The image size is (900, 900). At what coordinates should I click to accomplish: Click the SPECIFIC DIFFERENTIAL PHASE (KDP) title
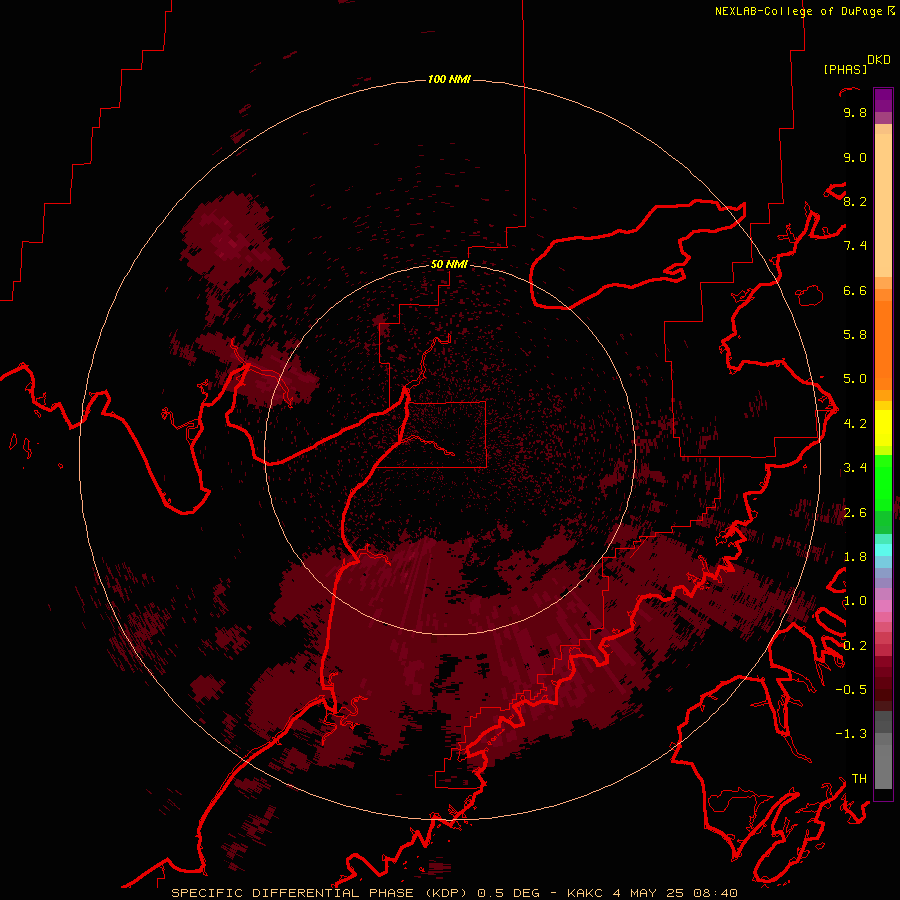pyautogui.click(x=319, y=893)
